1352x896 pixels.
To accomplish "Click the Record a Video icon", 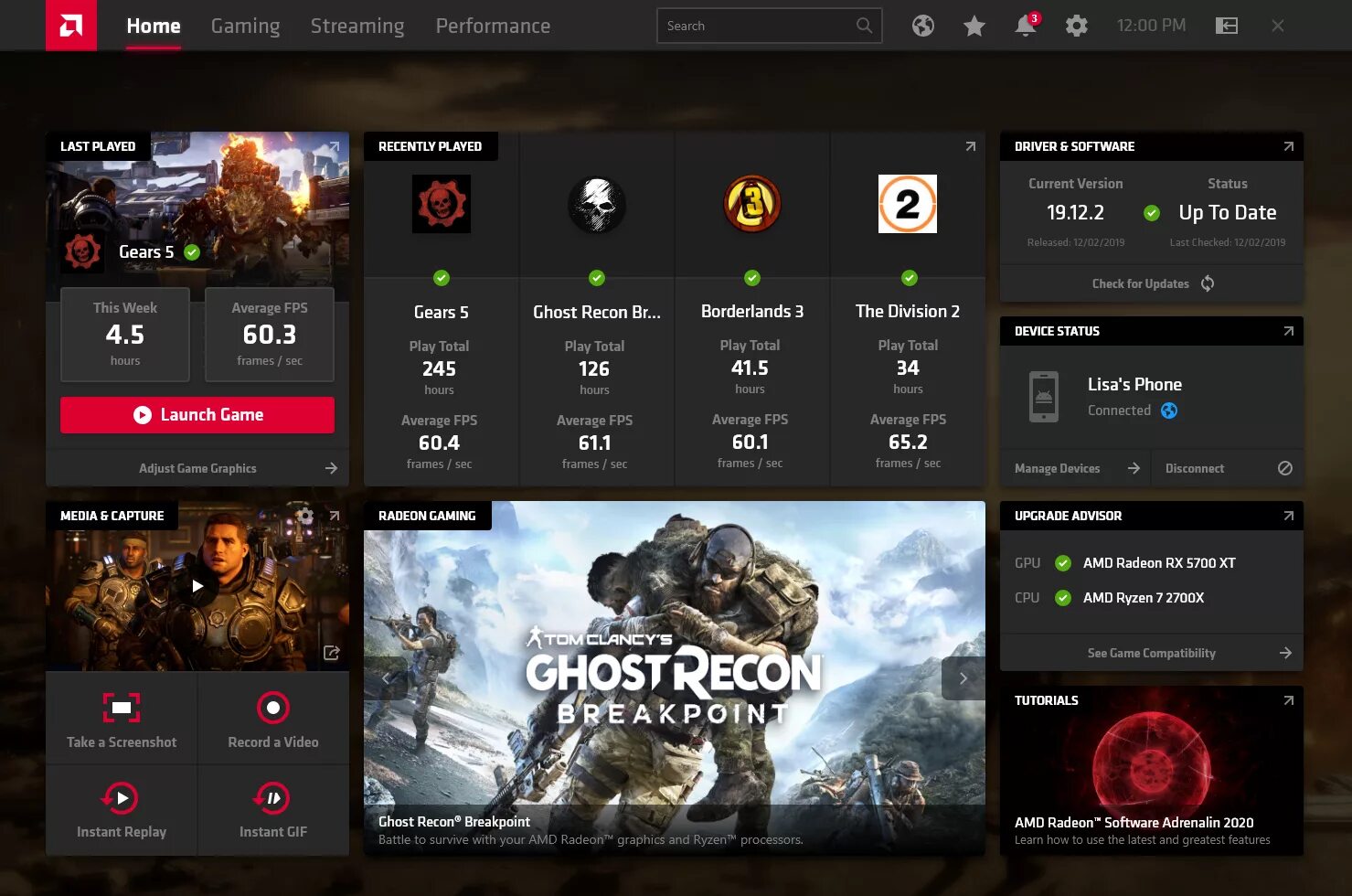I will [273, 708].
